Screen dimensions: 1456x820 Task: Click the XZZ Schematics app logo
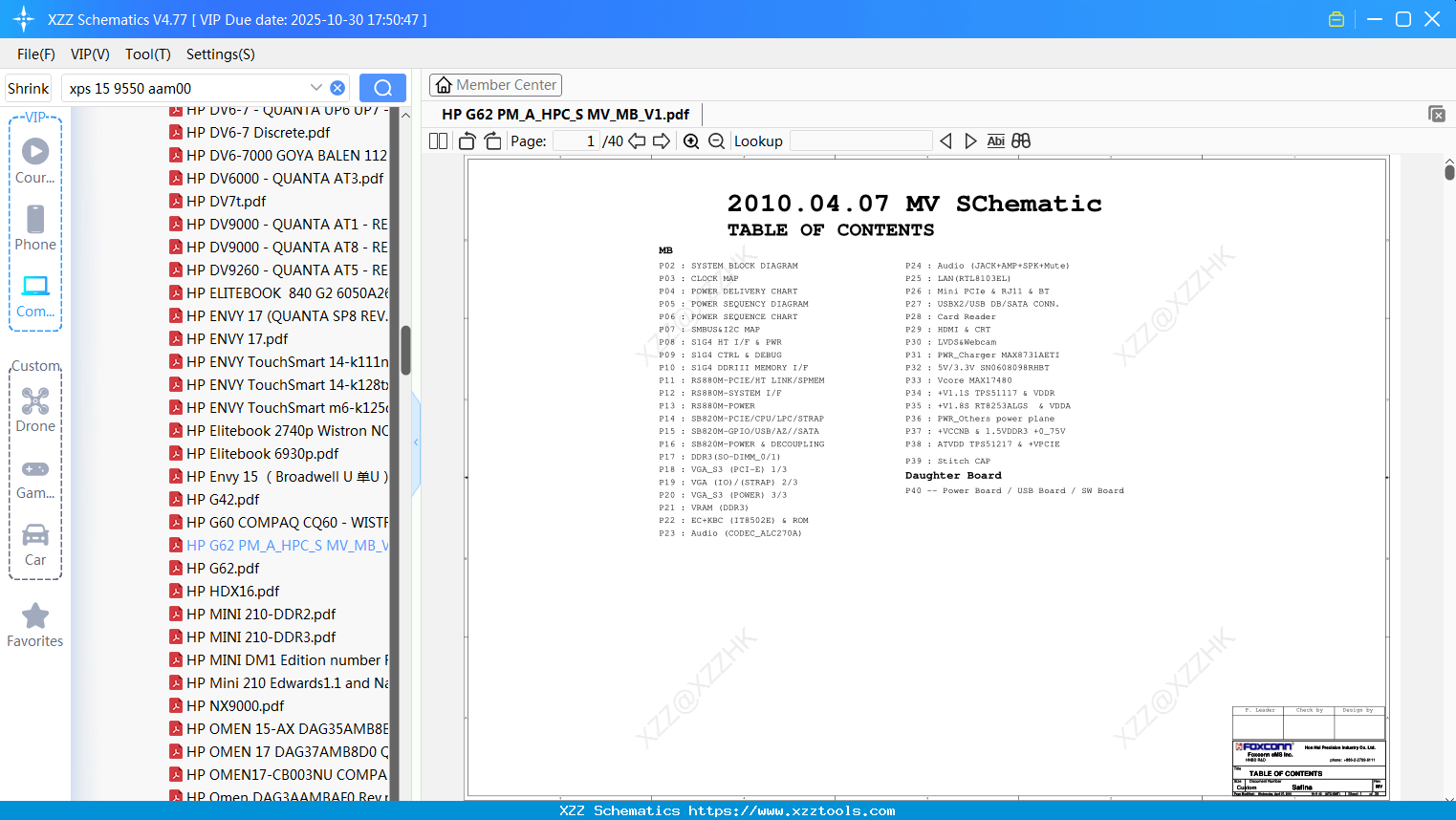pyautogui.click(x=24, y=19)
